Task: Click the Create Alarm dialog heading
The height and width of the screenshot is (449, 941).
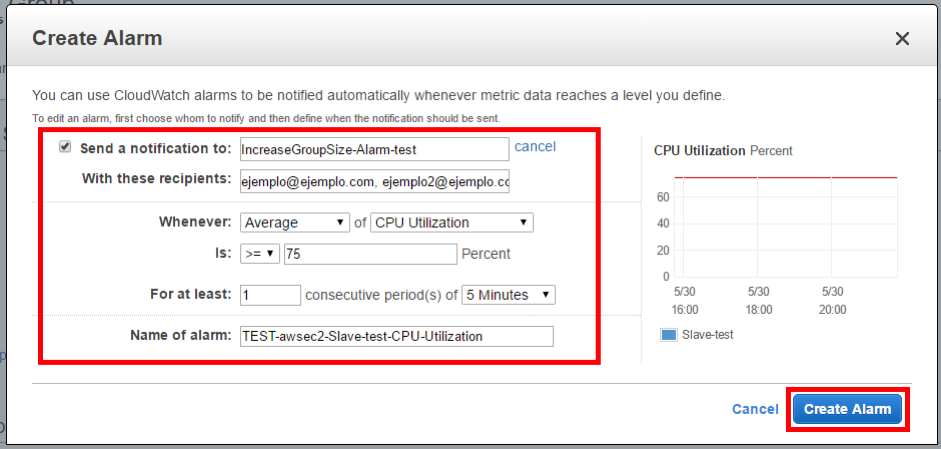Action: pos(97,39)
